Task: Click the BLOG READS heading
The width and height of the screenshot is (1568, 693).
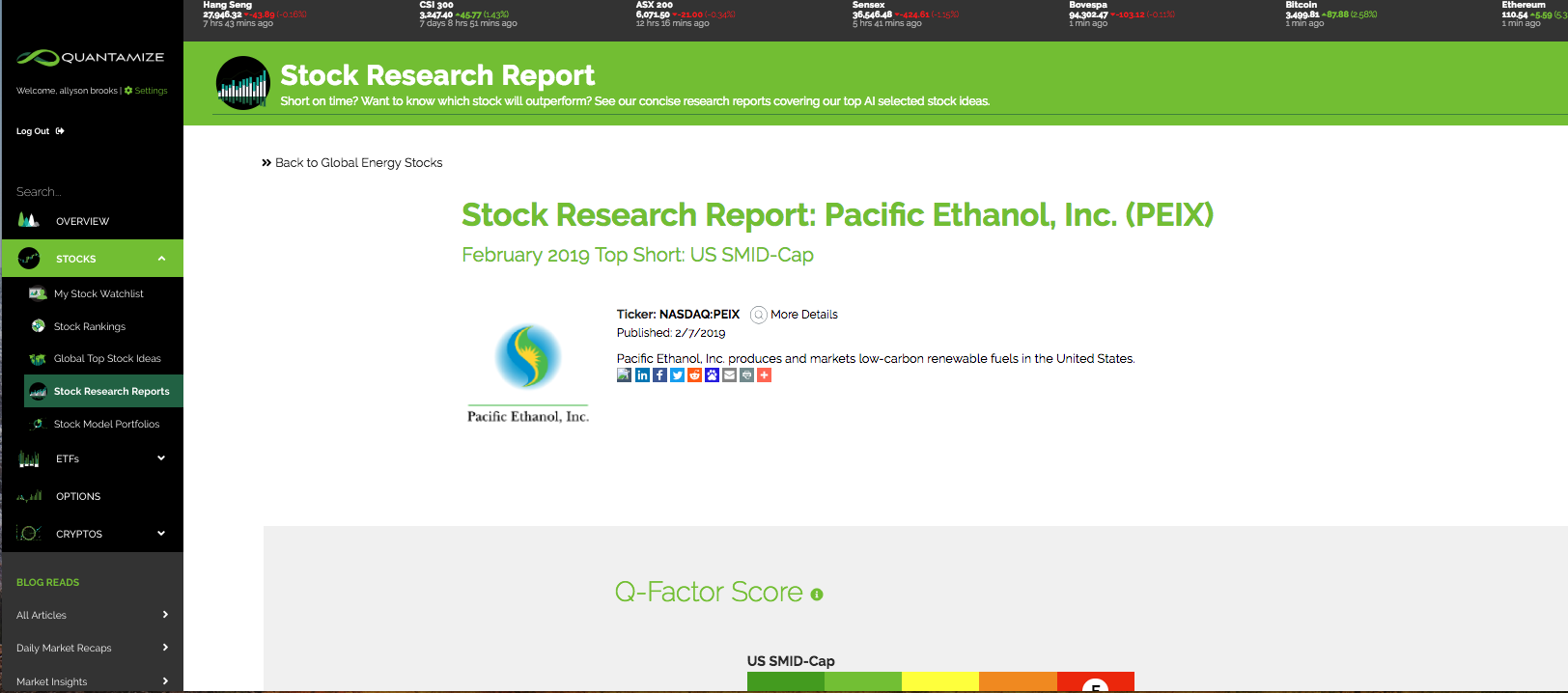Action: 47,583
